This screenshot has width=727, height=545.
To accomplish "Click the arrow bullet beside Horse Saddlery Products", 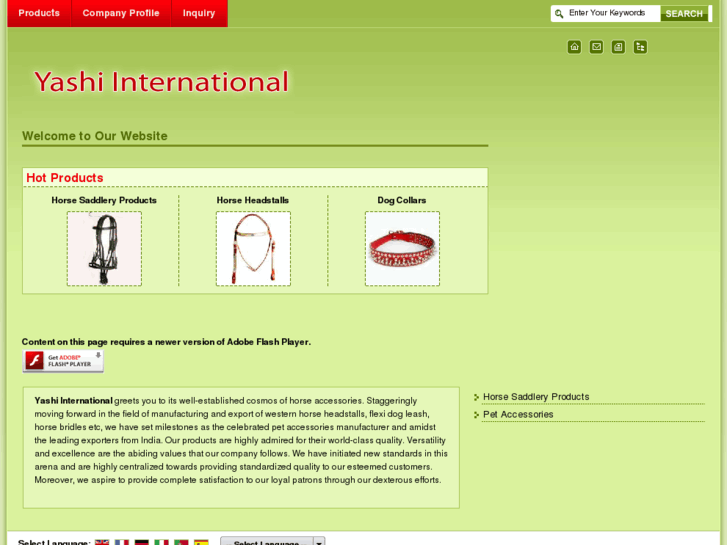I will pyautogui.click(x=476, y=397).
